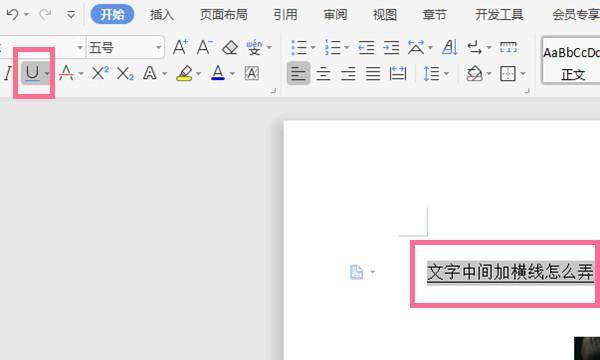
Task: Open the phonetic guide dropdown arrow
Action: tap(269, 48)
